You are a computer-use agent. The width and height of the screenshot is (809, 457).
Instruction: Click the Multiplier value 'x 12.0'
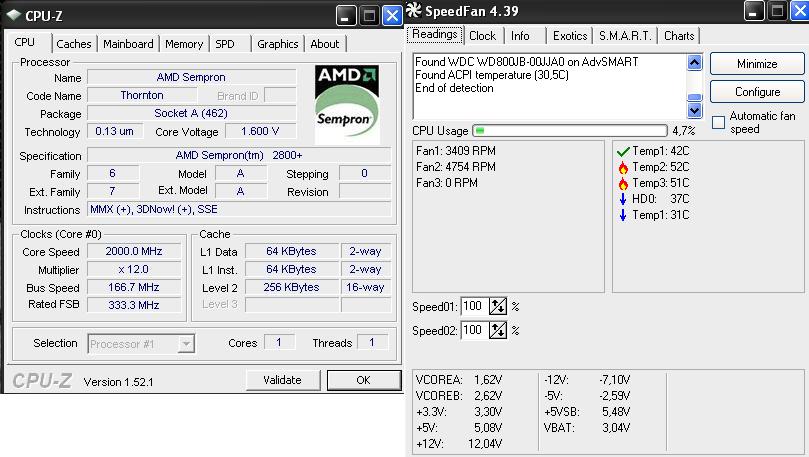tap(134, 269)
